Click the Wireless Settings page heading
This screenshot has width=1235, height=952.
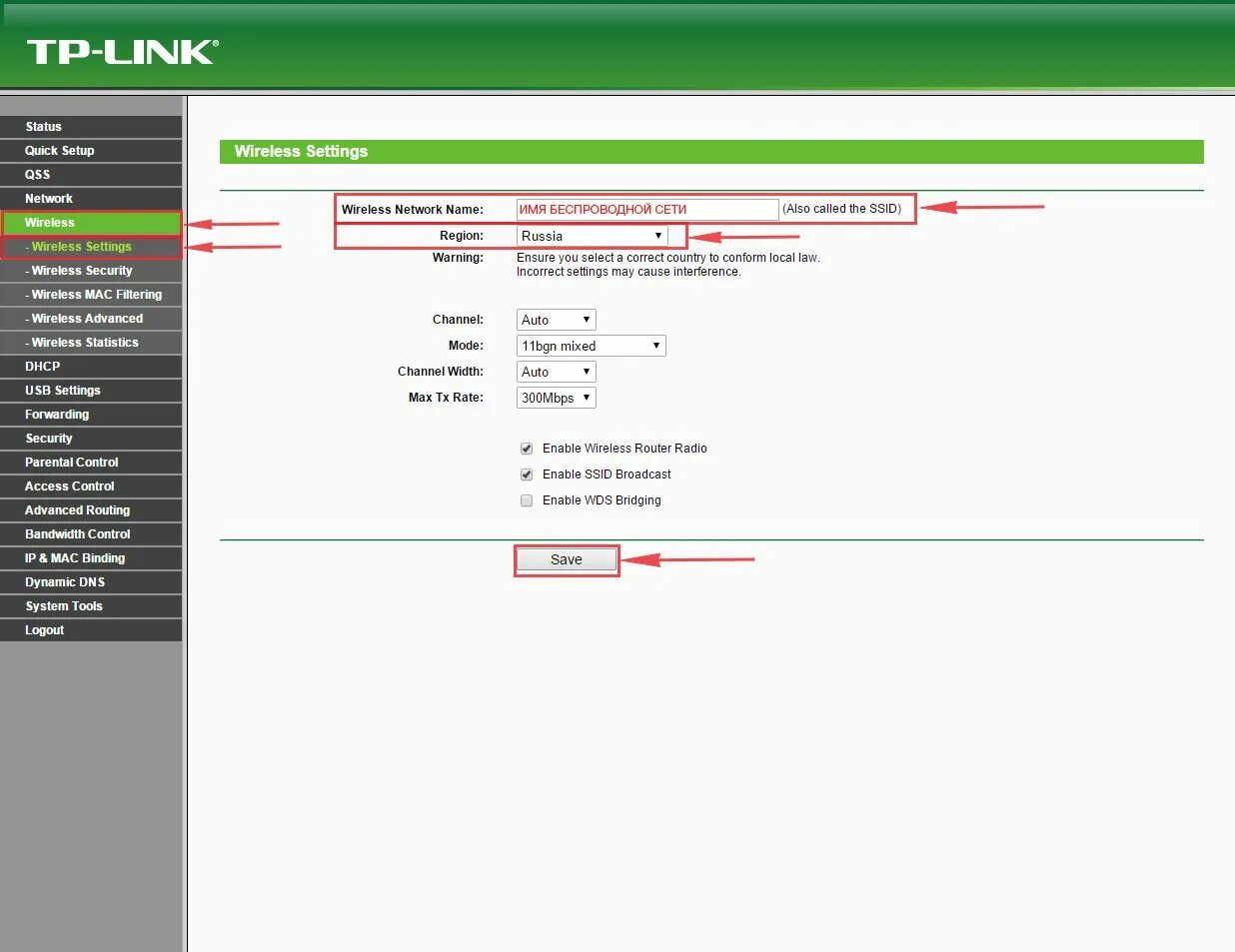pyautogui.click(x=301, y=152)
